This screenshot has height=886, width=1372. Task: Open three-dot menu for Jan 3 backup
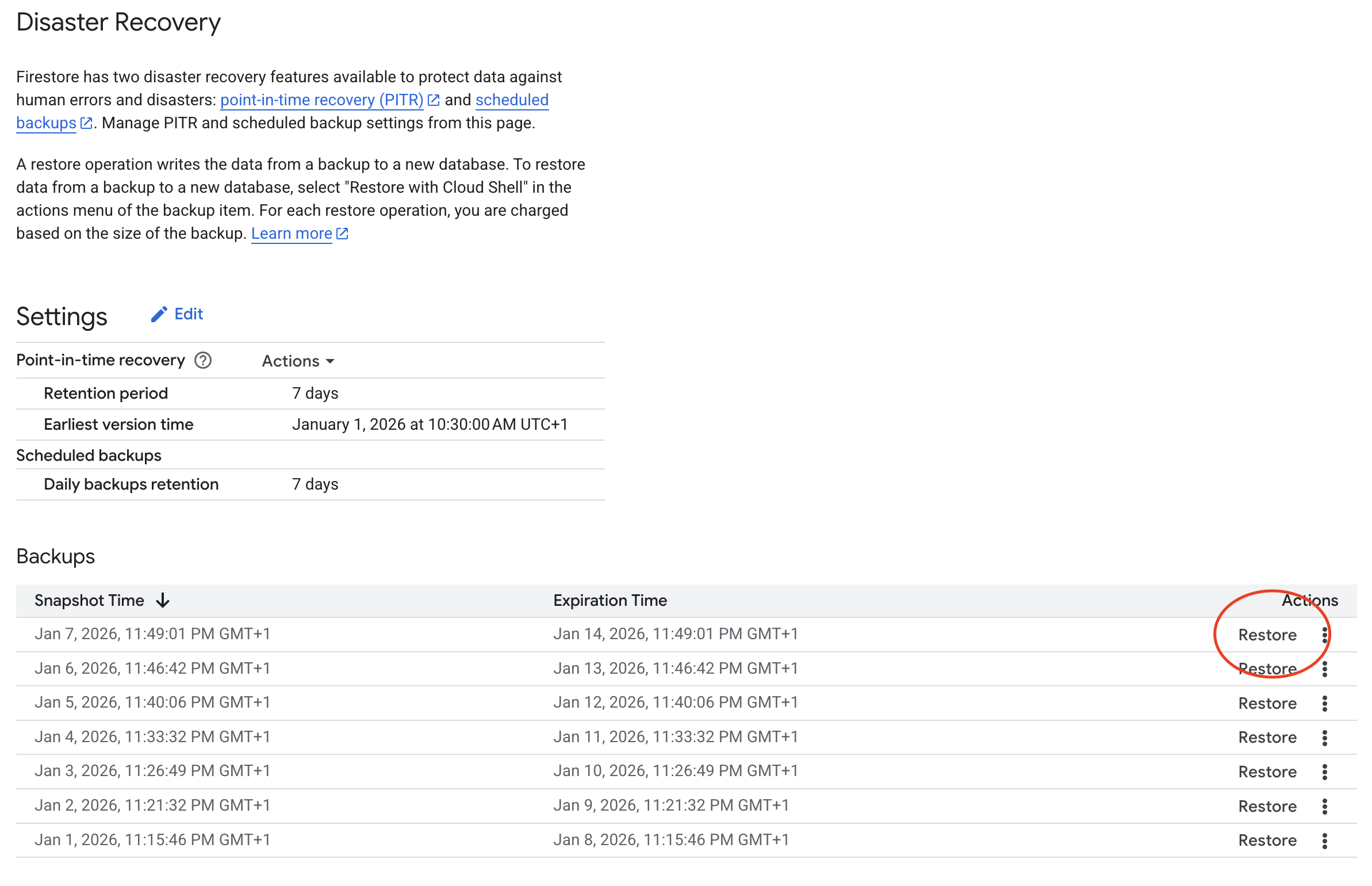[1324, 772]
